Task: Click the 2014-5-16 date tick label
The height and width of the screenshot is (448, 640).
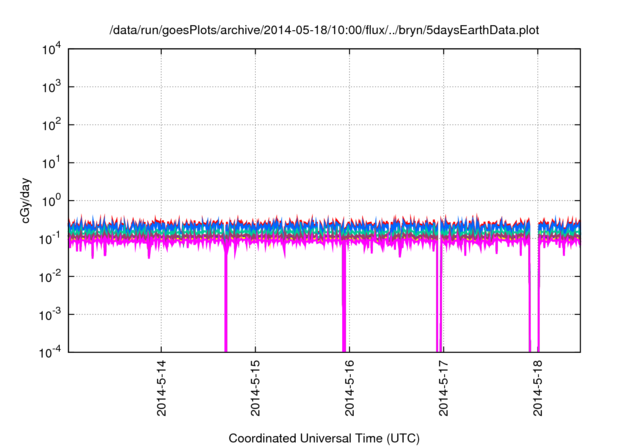Action: tap(350, 388)
